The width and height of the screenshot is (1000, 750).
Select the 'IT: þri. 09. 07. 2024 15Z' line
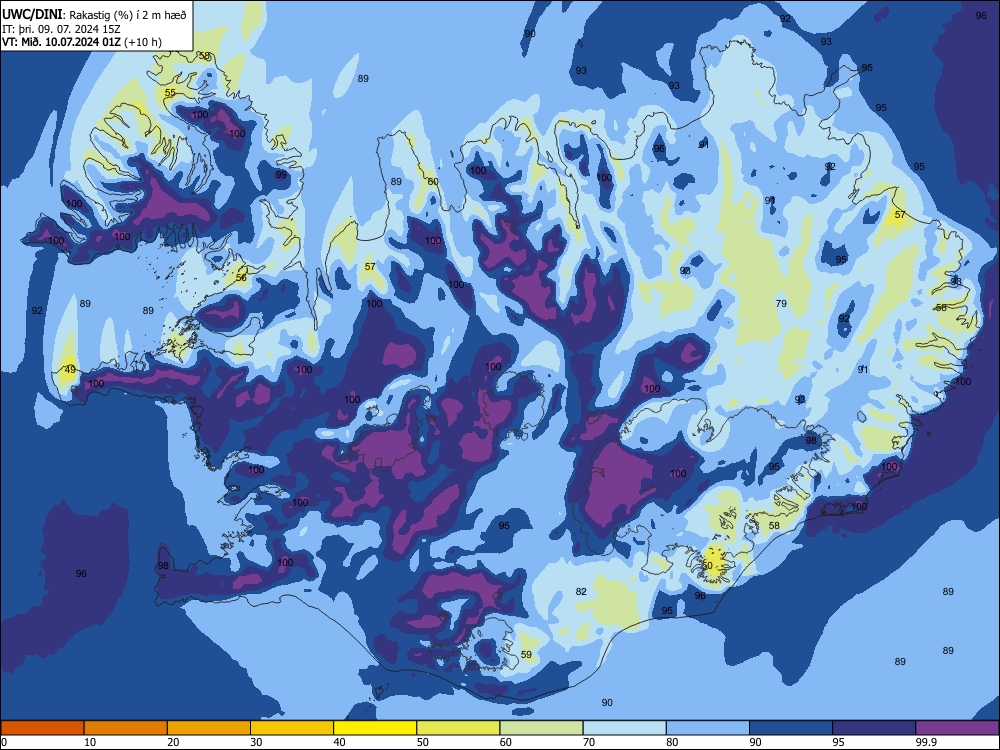click(61, 29)
